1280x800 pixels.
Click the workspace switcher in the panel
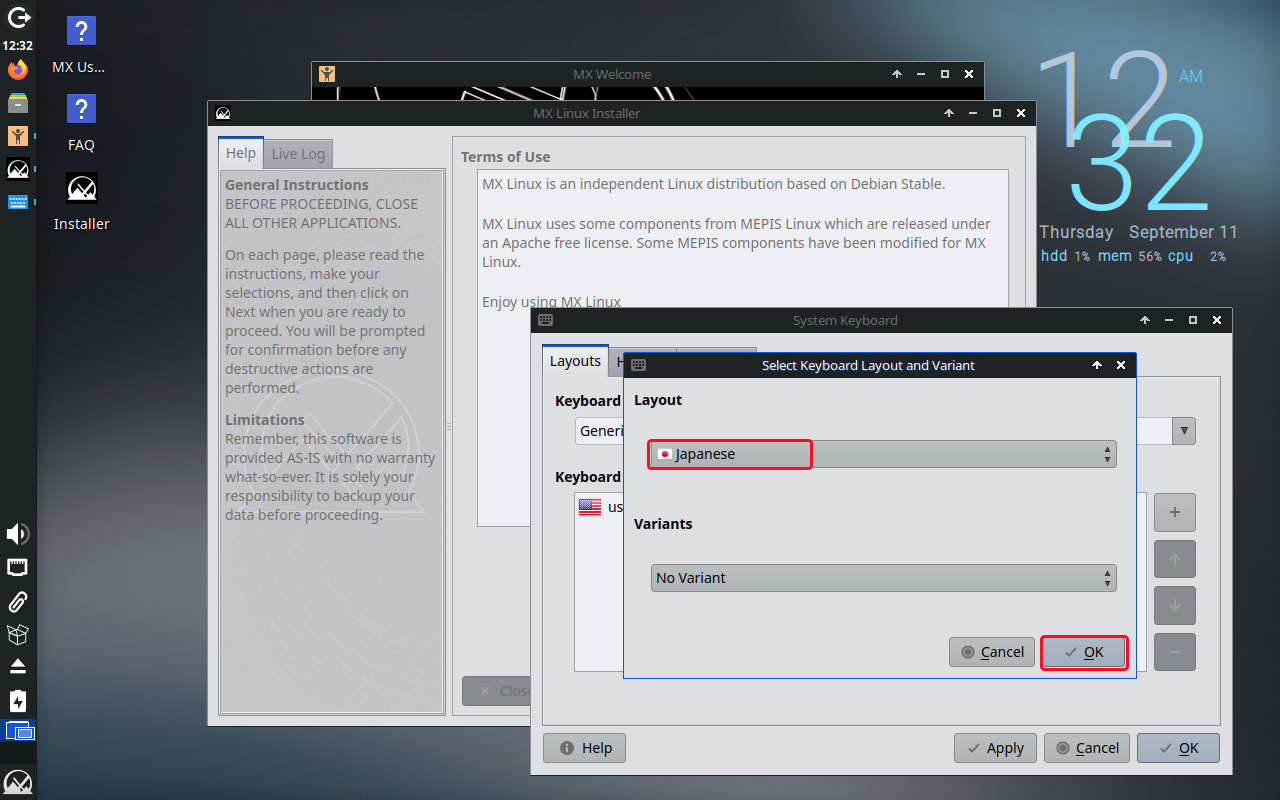click(20, 731)
